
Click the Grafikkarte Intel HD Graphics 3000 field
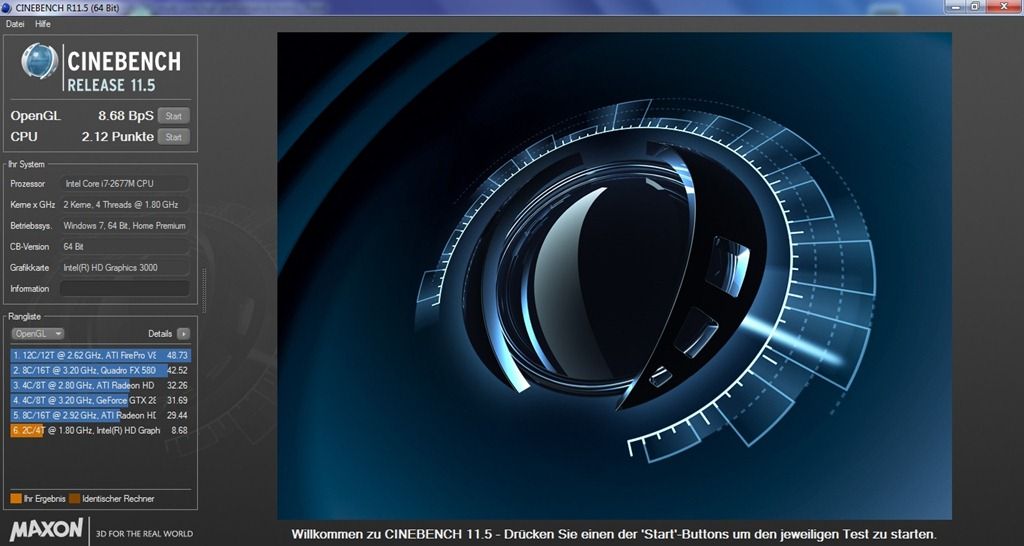click(x=125, y=267)
